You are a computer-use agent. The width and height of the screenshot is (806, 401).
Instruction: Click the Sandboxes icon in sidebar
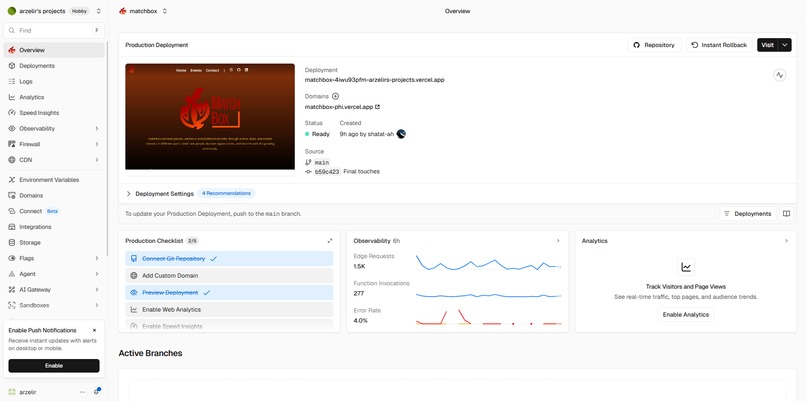point(12,305)
